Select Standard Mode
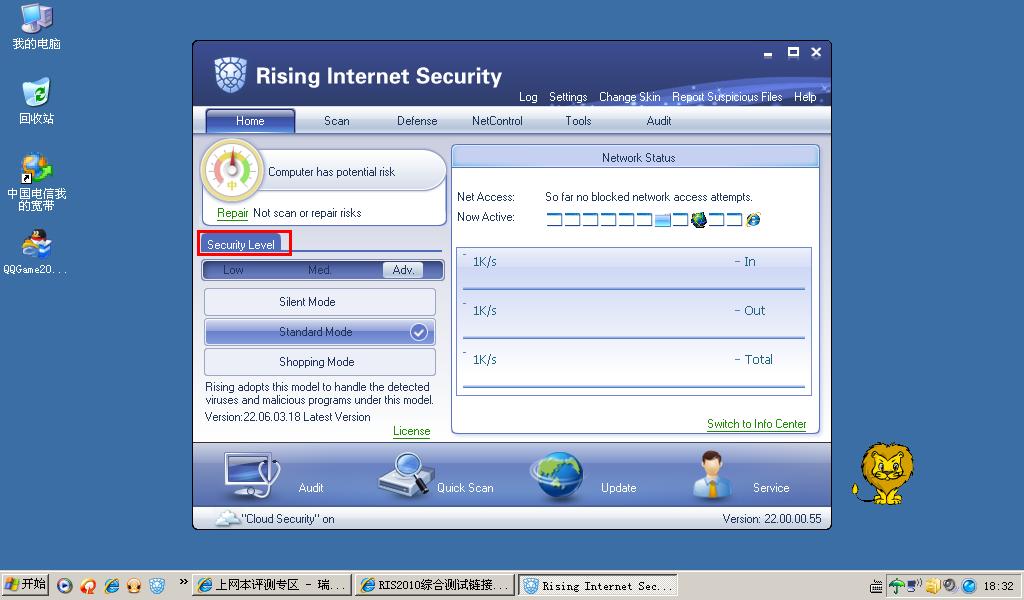 tap(319, 332)
